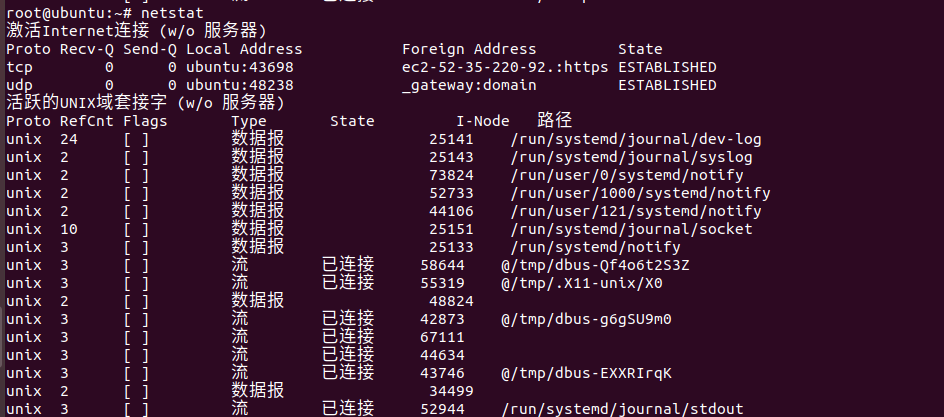Click the ec2-52-35-220-92.:https foreign address
This screenshot has height=417, width=944.
[x=505, y=67]
